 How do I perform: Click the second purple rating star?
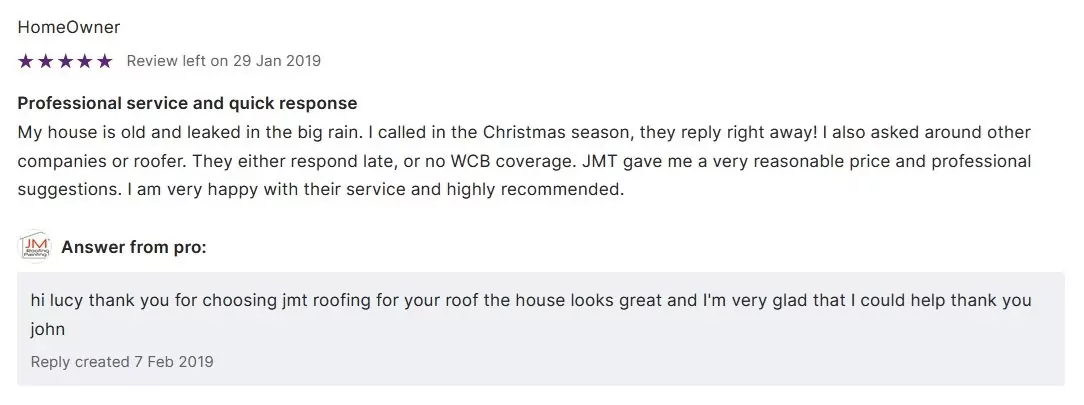pos(45,61)
